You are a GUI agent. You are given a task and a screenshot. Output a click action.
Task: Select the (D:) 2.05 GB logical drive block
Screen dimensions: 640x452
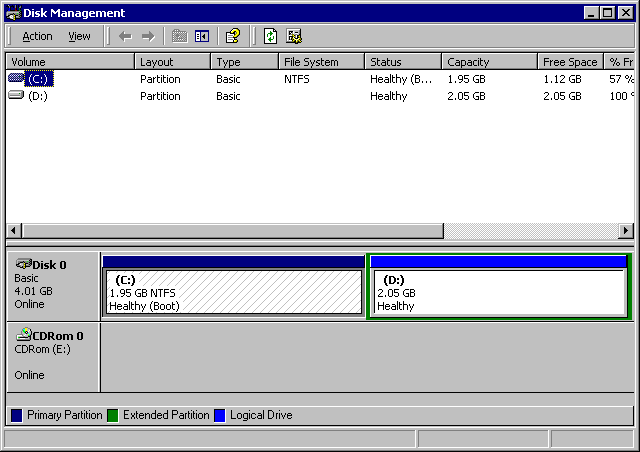click(x=498, y=292)
